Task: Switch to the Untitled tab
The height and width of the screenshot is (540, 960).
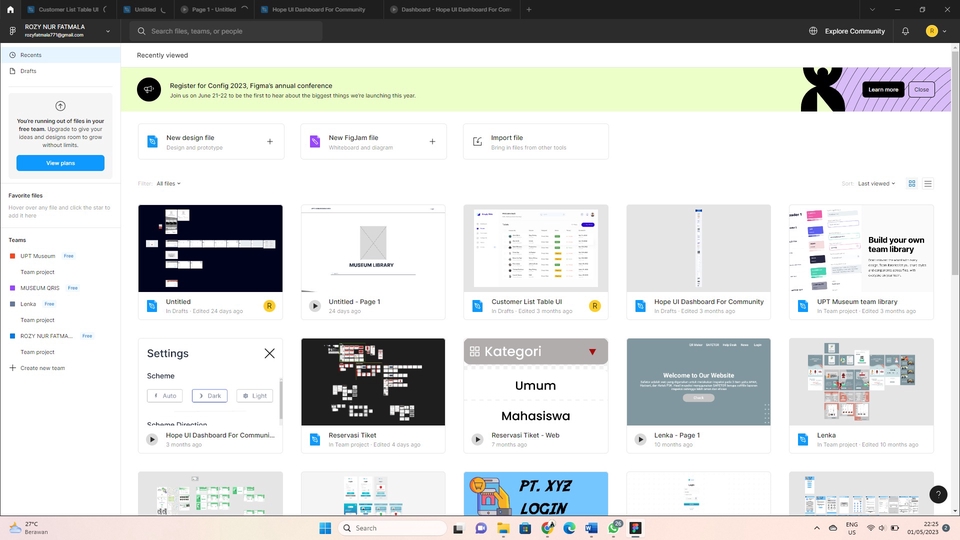Action: 145,9
